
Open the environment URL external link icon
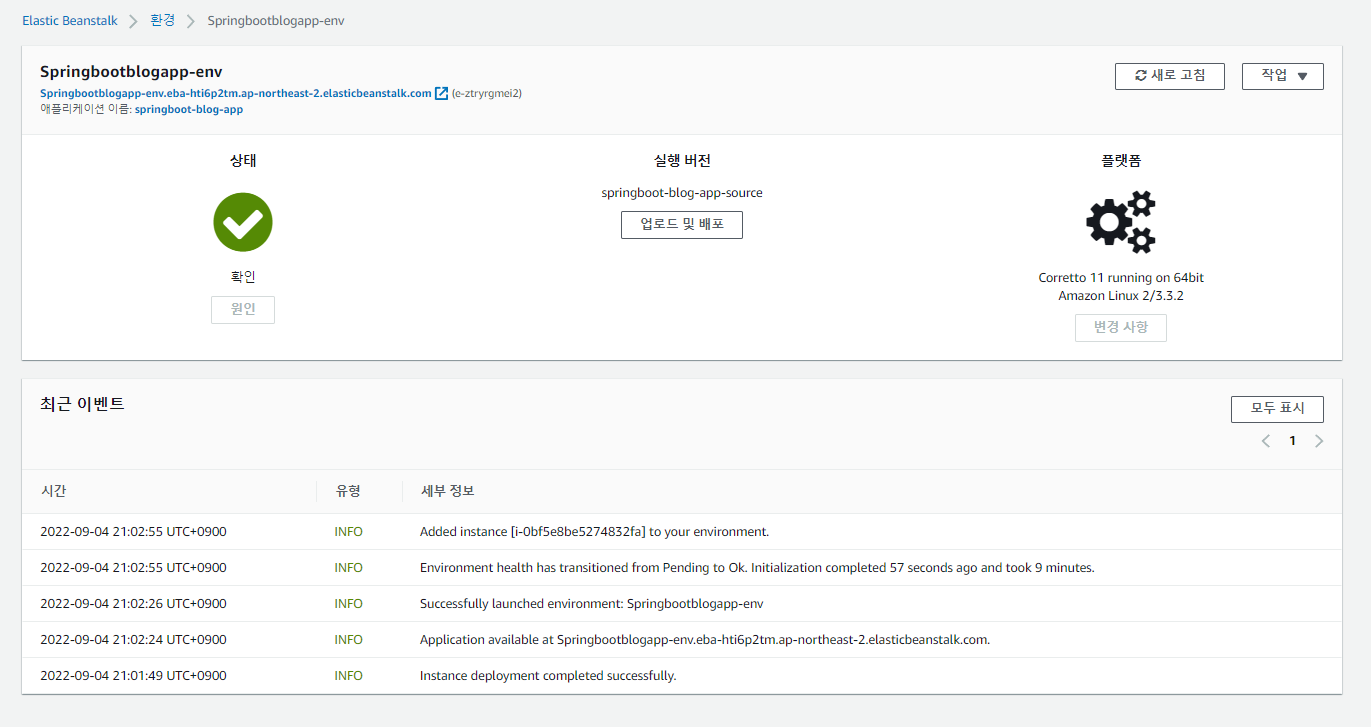point(441,93)
